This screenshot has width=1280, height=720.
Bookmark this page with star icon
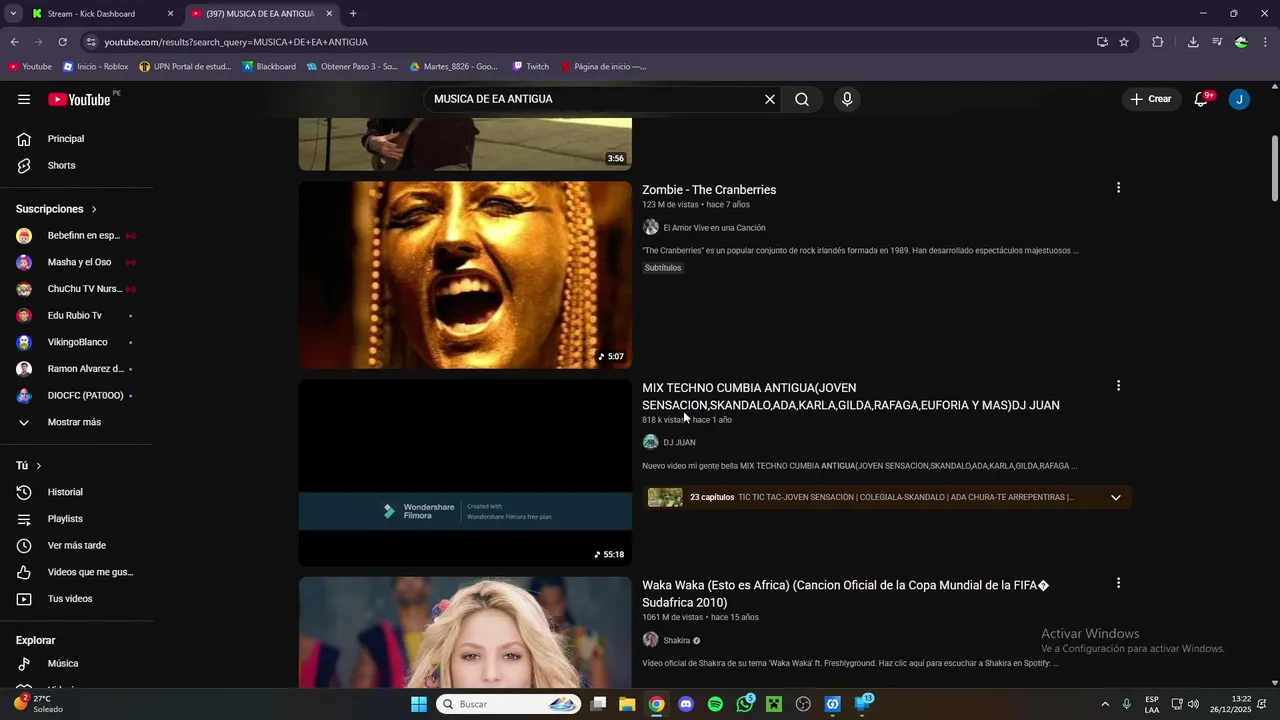(1124, 42)
